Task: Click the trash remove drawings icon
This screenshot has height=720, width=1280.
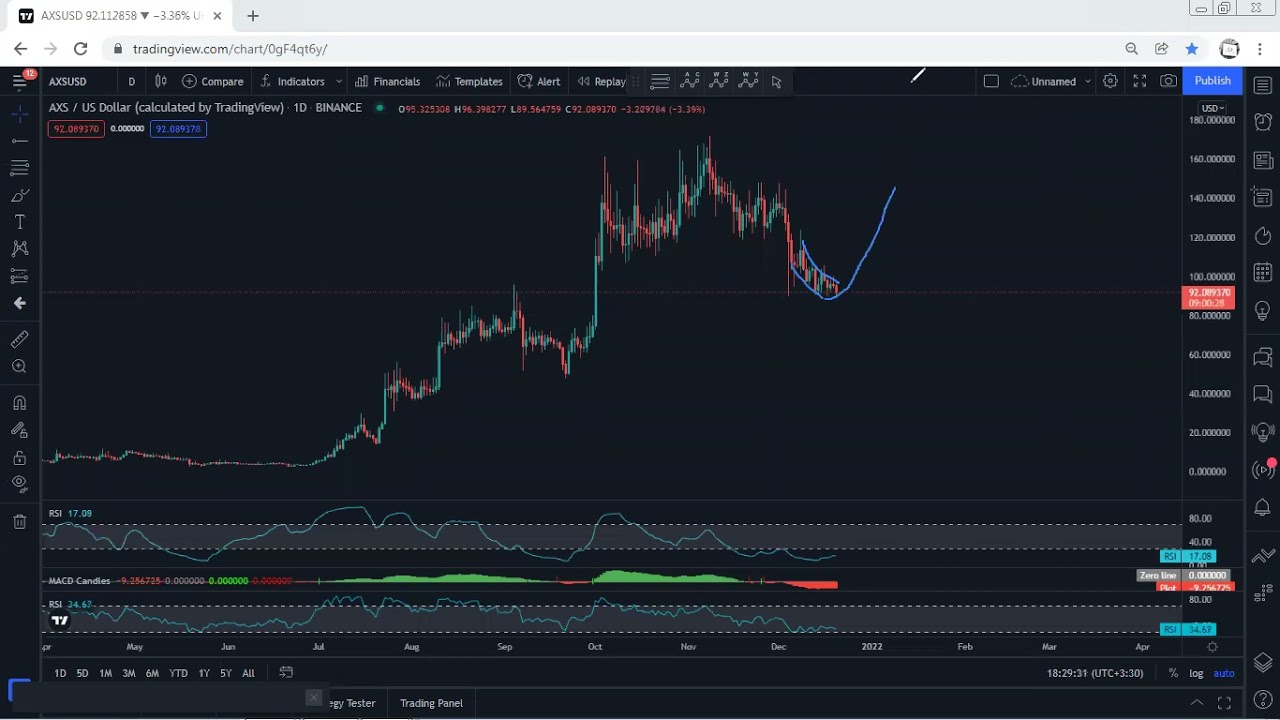Action: 19,521
